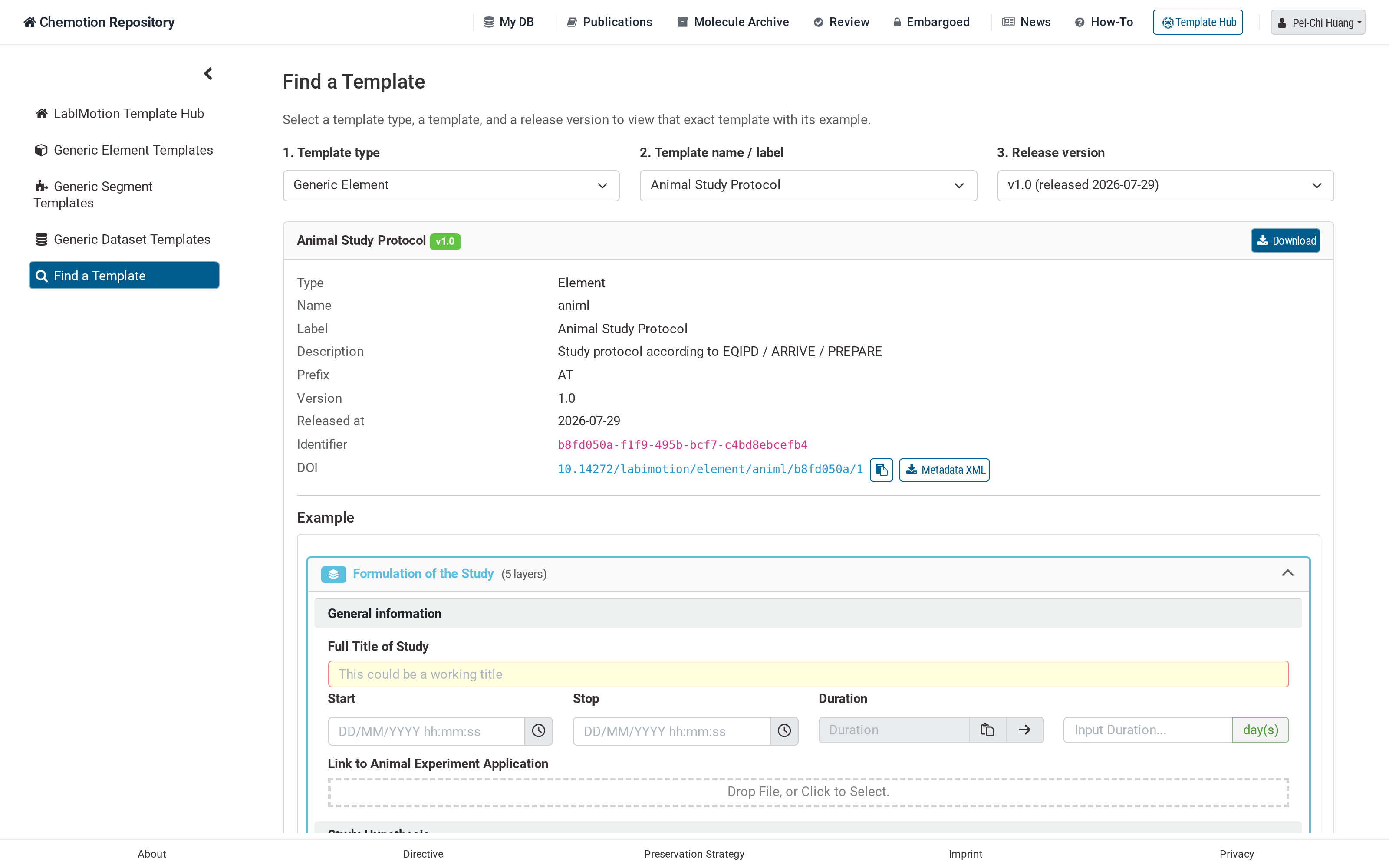Select Generic Segment Templates in the sidebar
1389x868 pixels.
click(124, 194)
